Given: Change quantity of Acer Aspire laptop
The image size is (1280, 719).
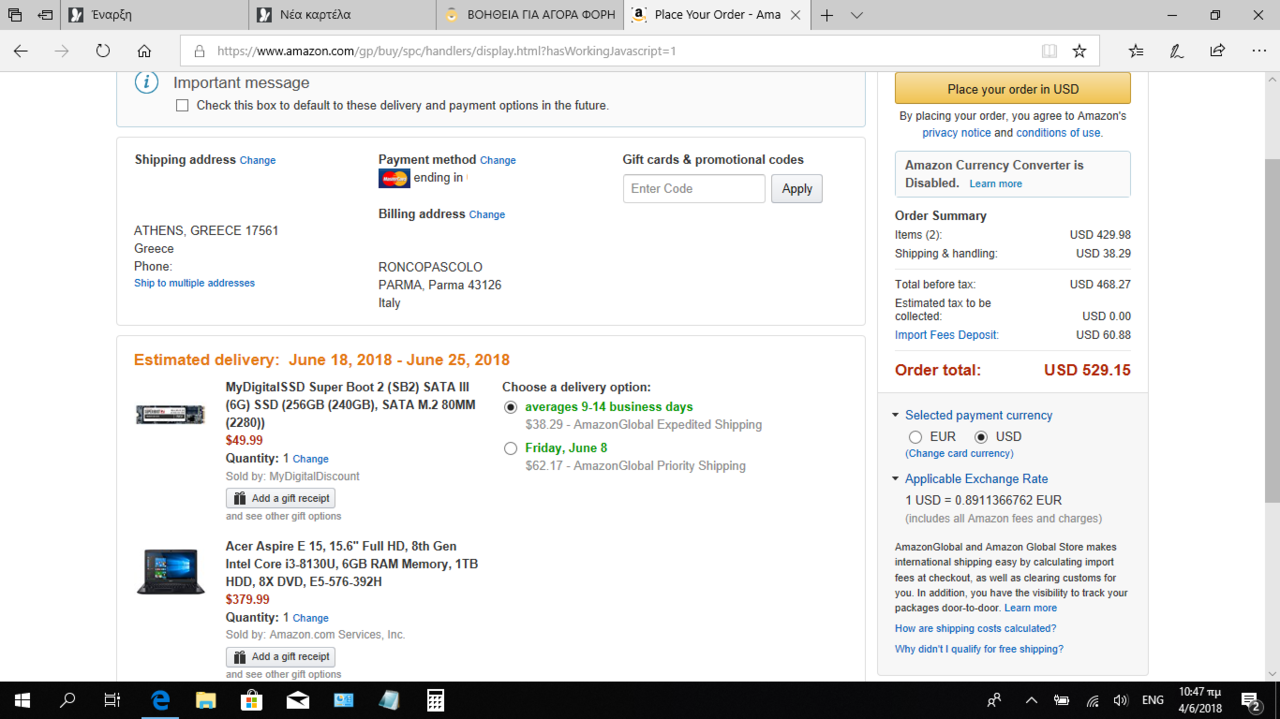Looking at the screenshot, I should pos(310,618).
